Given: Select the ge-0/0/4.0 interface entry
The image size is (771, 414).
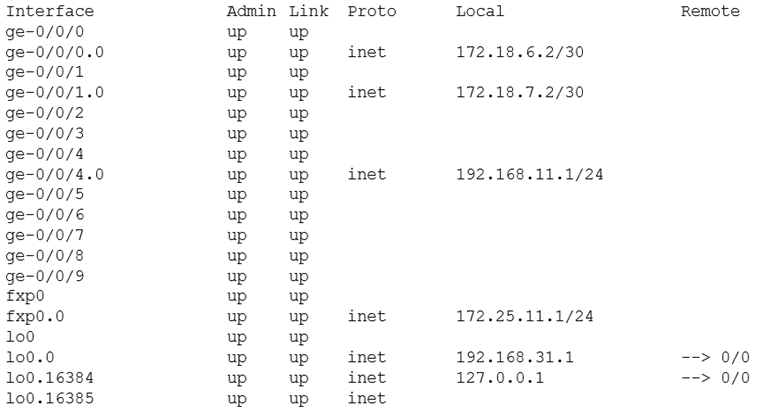Looking at the screenshot, I should [x=55, y=175].
